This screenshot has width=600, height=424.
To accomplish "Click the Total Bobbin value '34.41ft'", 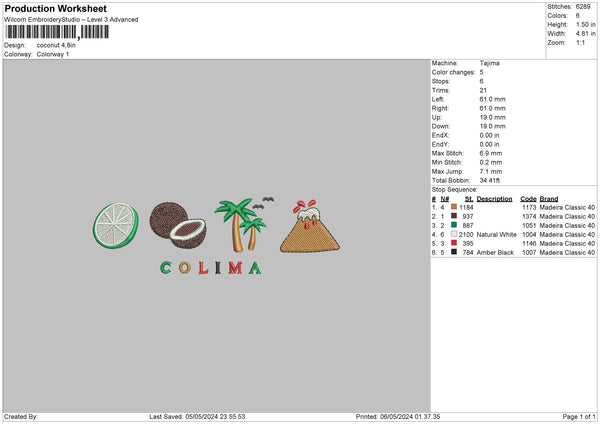I will [490, 180].
